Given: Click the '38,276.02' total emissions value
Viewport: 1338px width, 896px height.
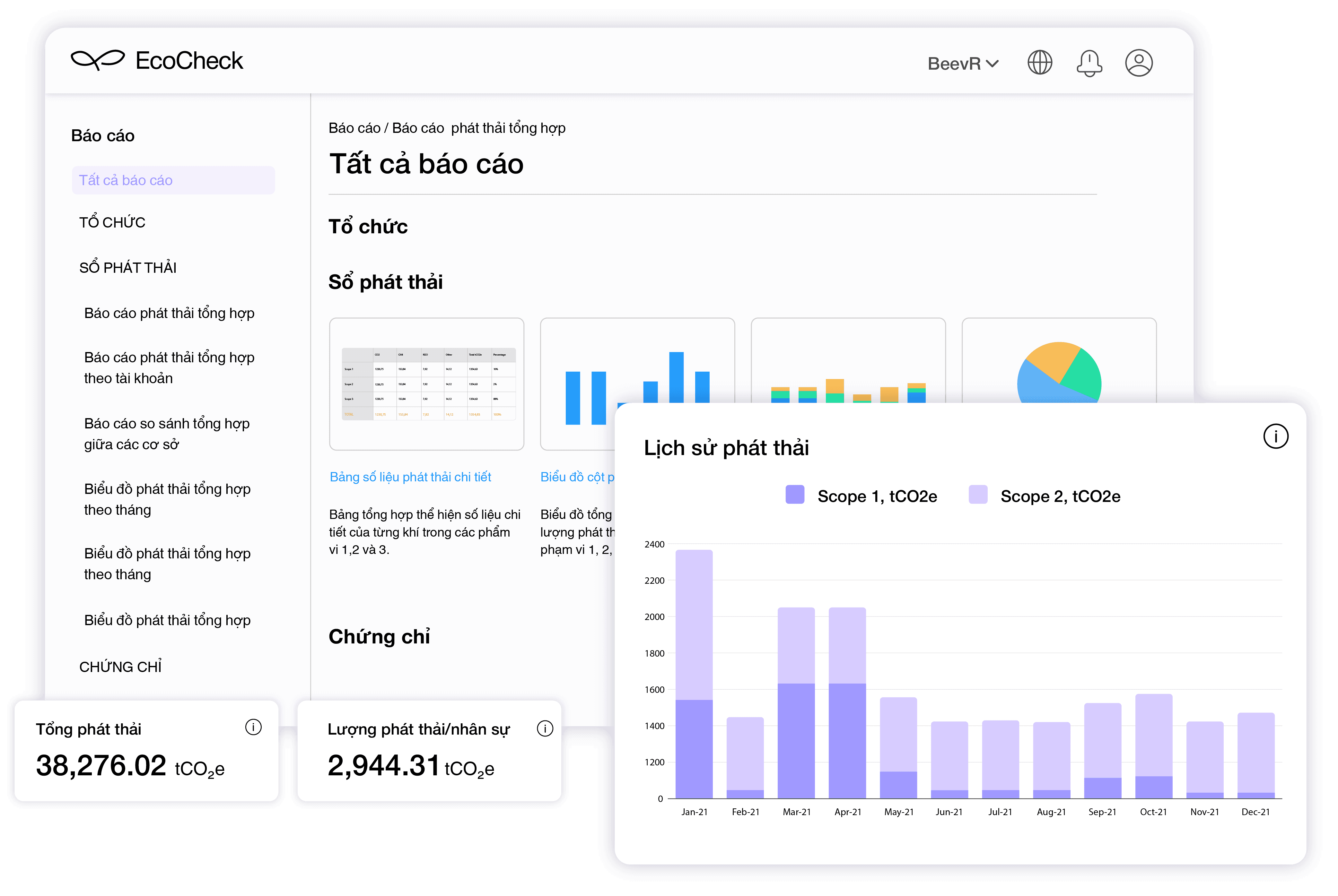Looking at the screenshot, I should tap(101, 765).
